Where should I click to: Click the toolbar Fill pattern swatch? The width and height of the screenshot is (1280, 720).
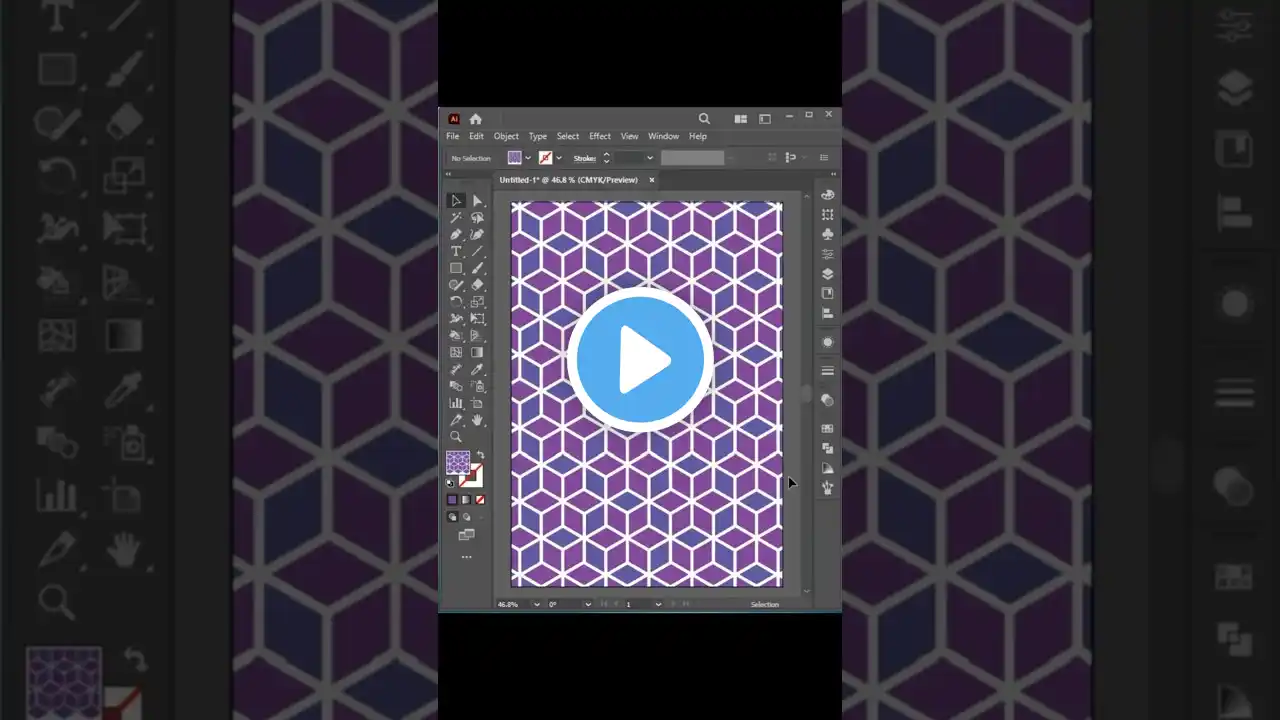(x=458, y=462)
